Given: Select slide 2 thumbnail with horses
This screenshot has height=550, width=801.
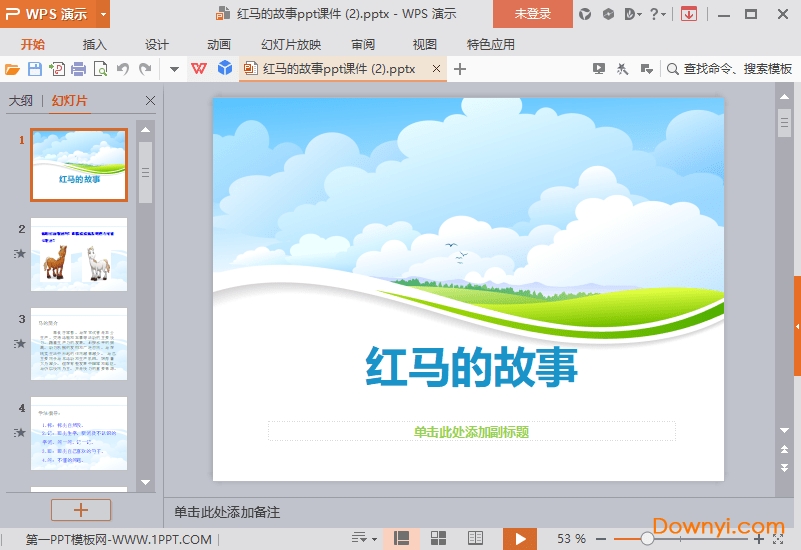Looking at the screenshot, I should (79, 254).
